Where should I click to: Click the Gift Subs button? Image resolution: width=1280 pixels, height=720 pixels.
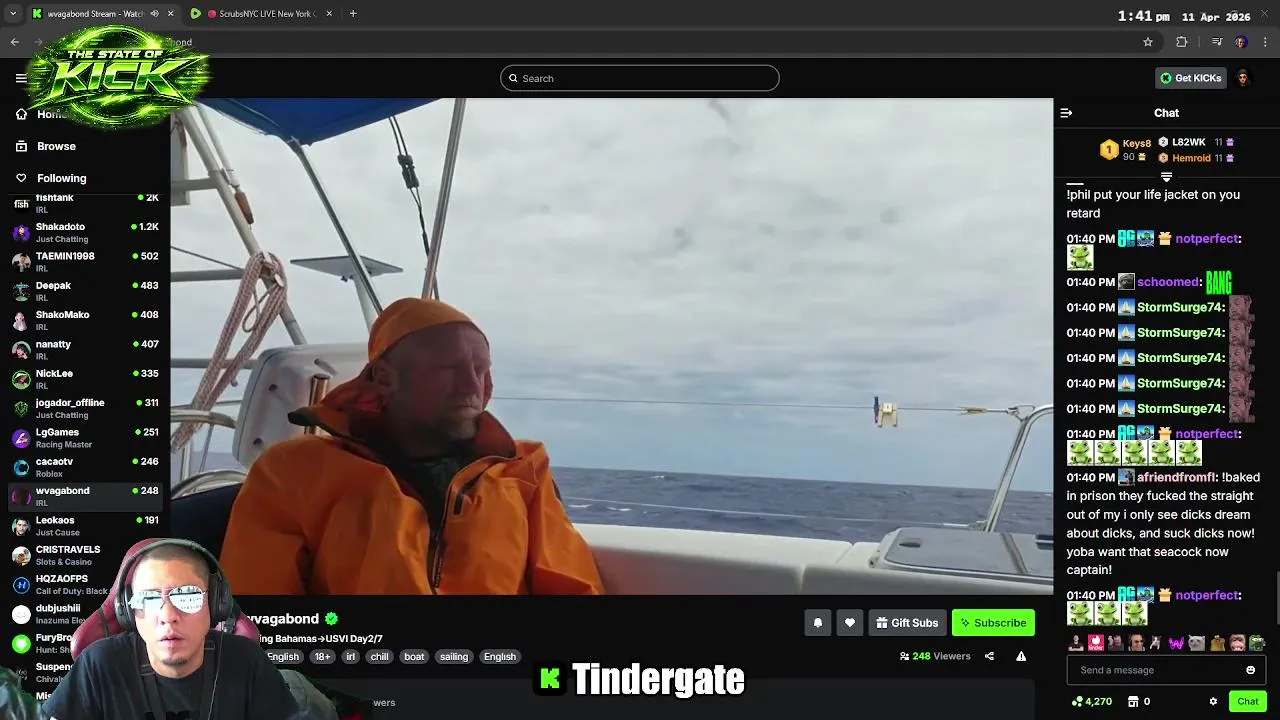(907, 623)
